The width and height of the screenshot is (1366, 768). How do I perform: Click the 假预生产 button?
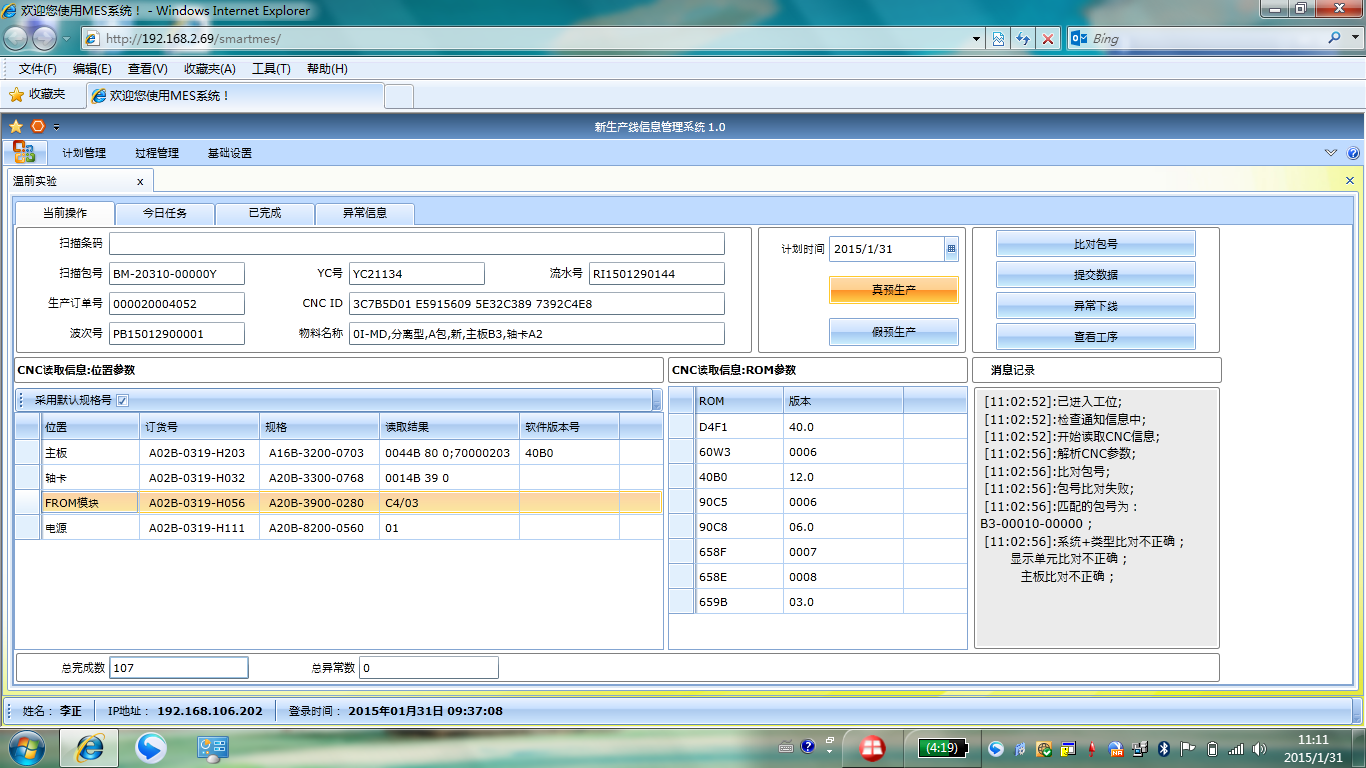pos(893,332)
